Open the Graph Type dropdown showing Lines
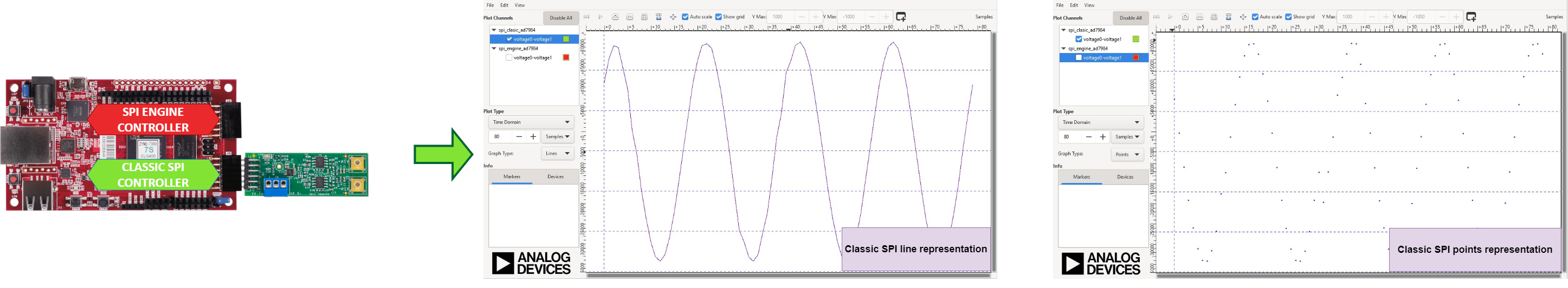This screenshot has height=288, width=1568. 557,154
